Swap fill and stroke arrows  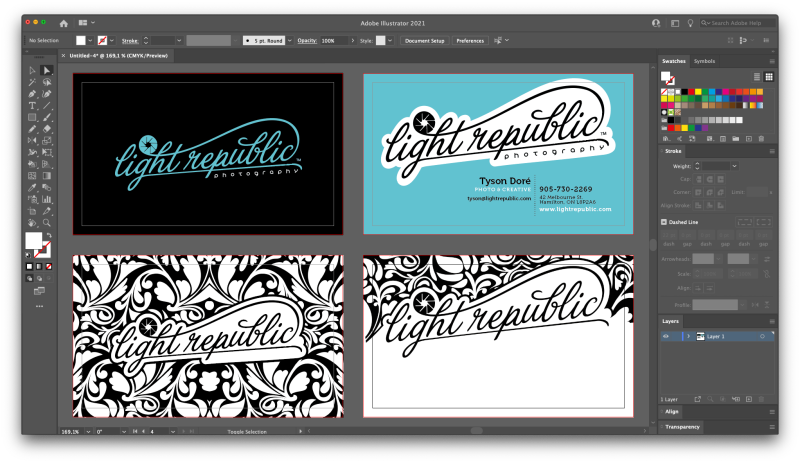pos(49,235)
